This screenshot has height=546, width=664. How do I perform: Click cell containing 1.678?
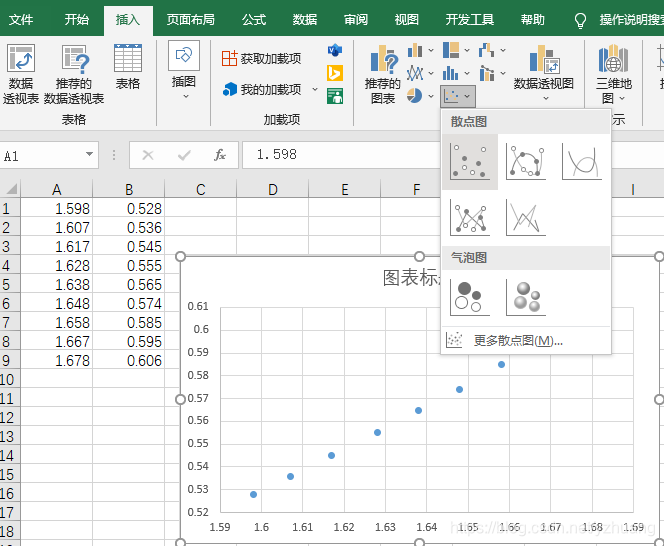tap(56, 360)
